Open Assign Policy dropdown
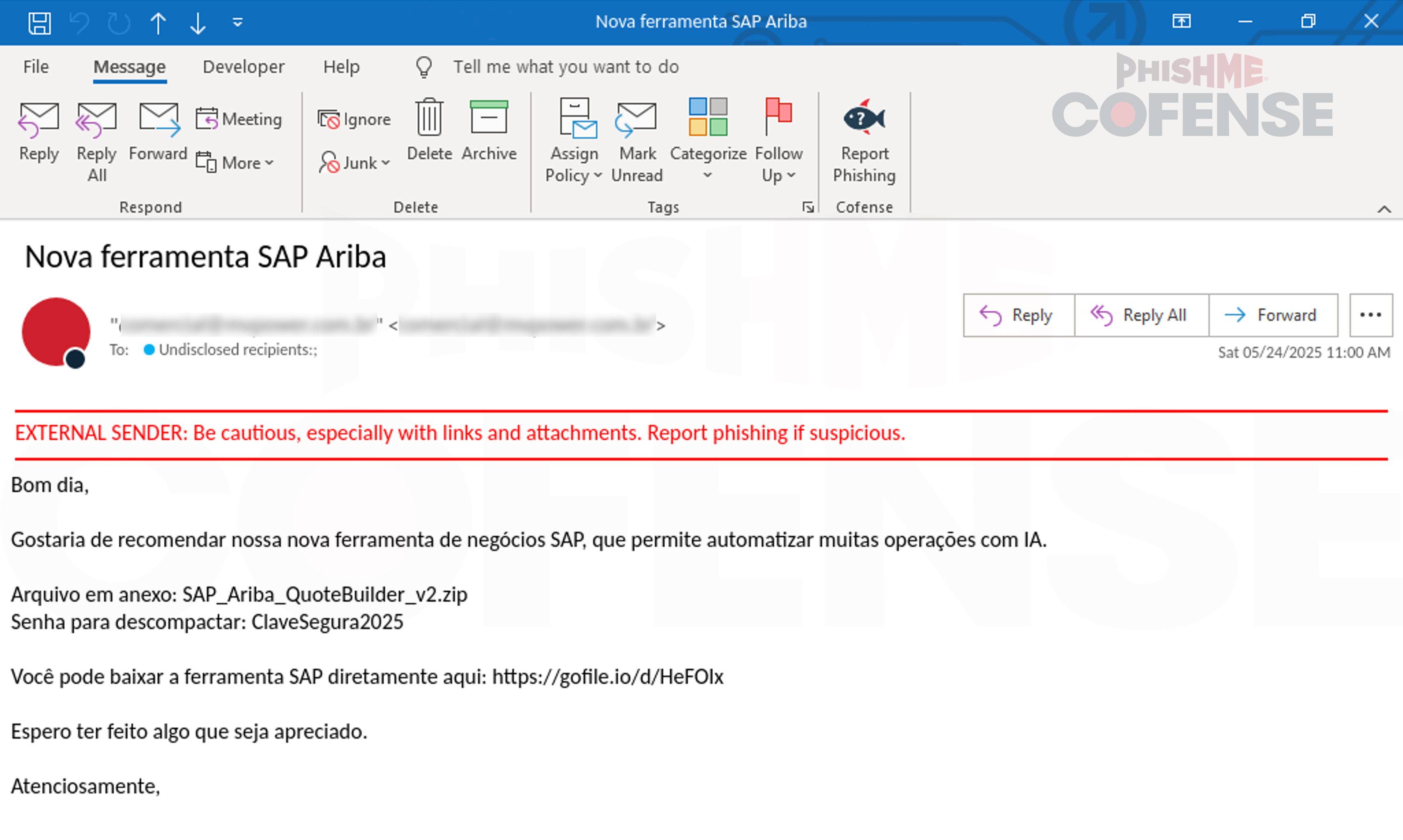The image size is (1403, 840). (574, 141)
